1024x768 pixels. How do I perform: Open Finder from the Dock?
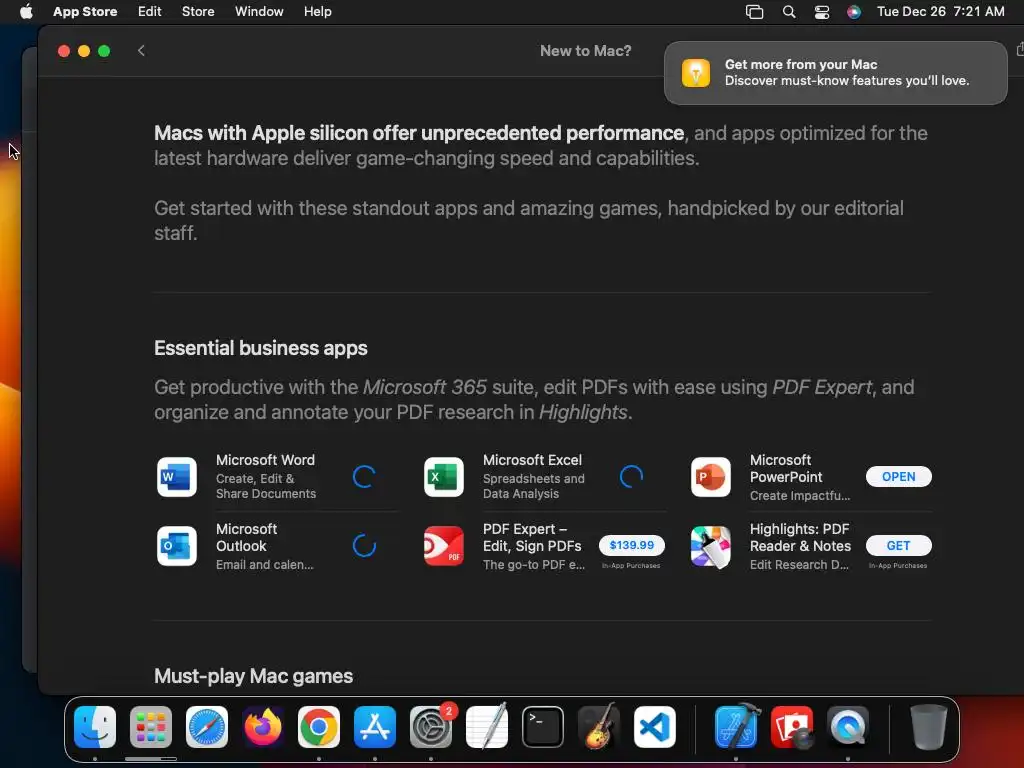95,727
